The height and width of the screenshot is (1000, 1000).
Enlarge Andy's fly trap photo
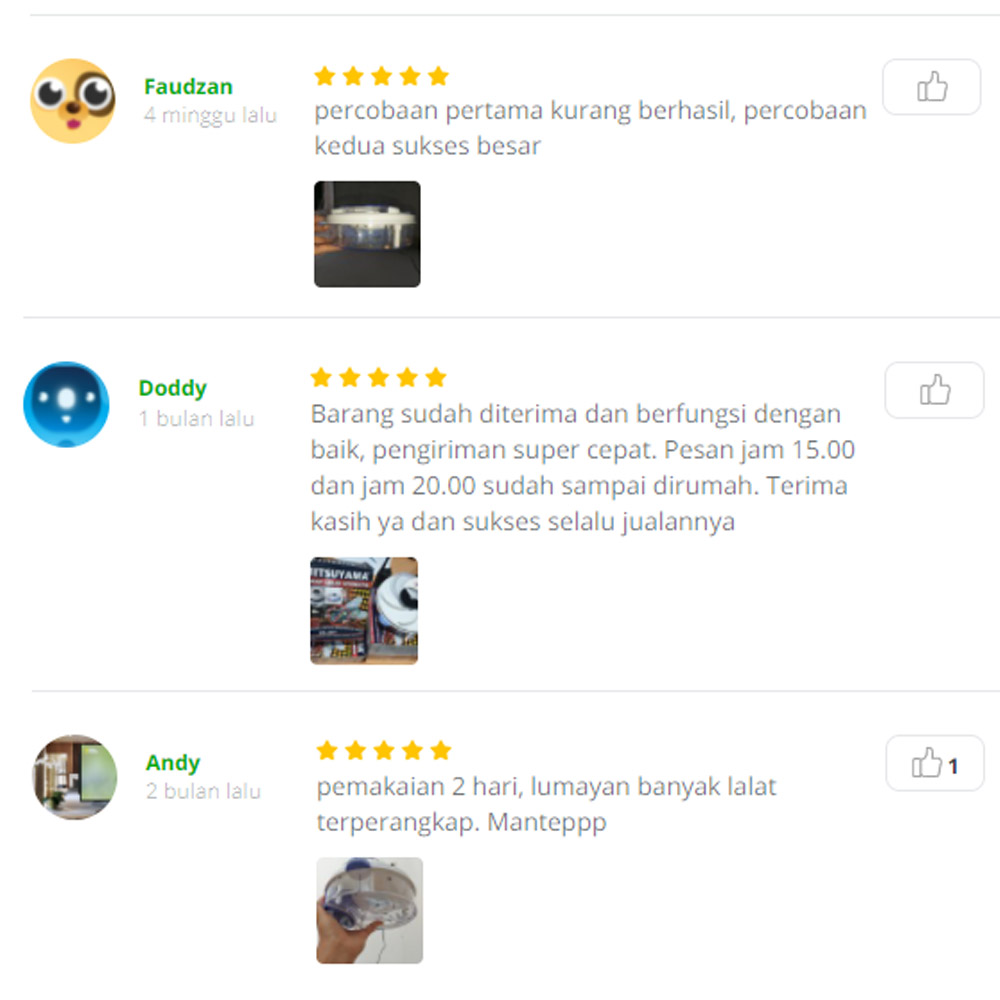pyautogui.click(x=369, y=910)
